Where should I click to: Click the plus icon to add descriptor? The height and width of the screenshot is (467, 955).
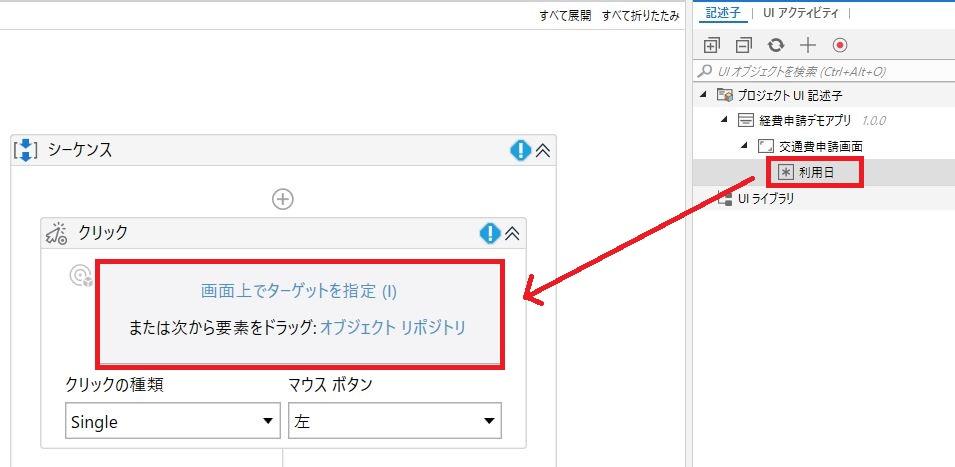(x=808, y=45)
